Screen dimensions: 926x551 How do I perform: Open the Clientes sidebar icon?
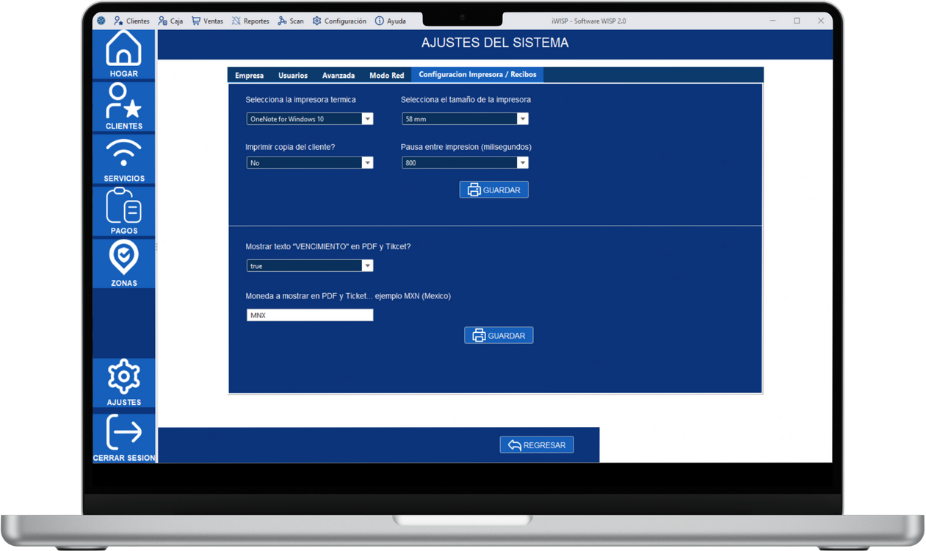tap(124, 105)
